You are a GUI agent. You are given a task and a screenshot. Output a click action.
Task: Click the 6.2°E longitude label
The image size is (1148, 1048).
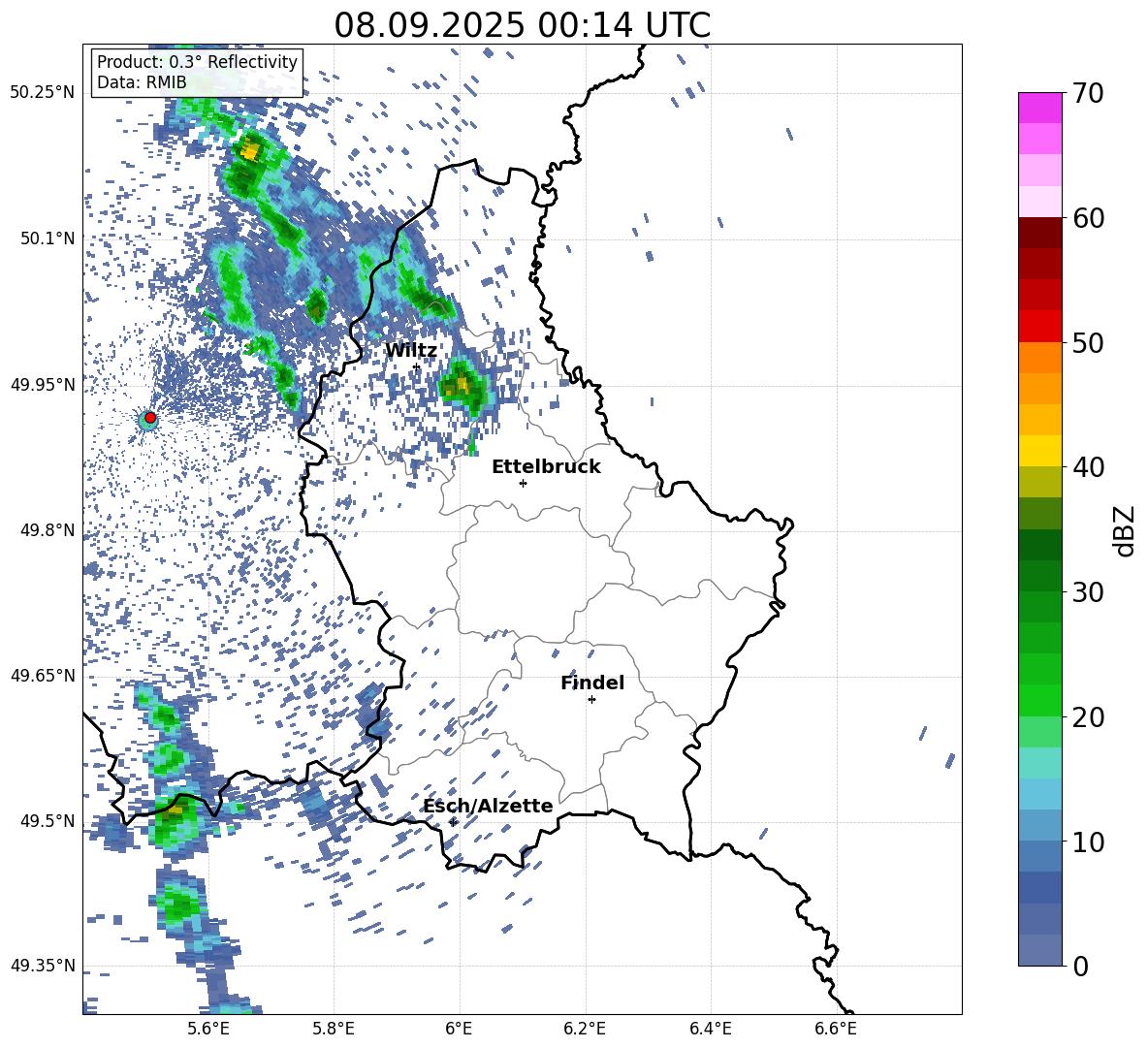pos(585,1029)
